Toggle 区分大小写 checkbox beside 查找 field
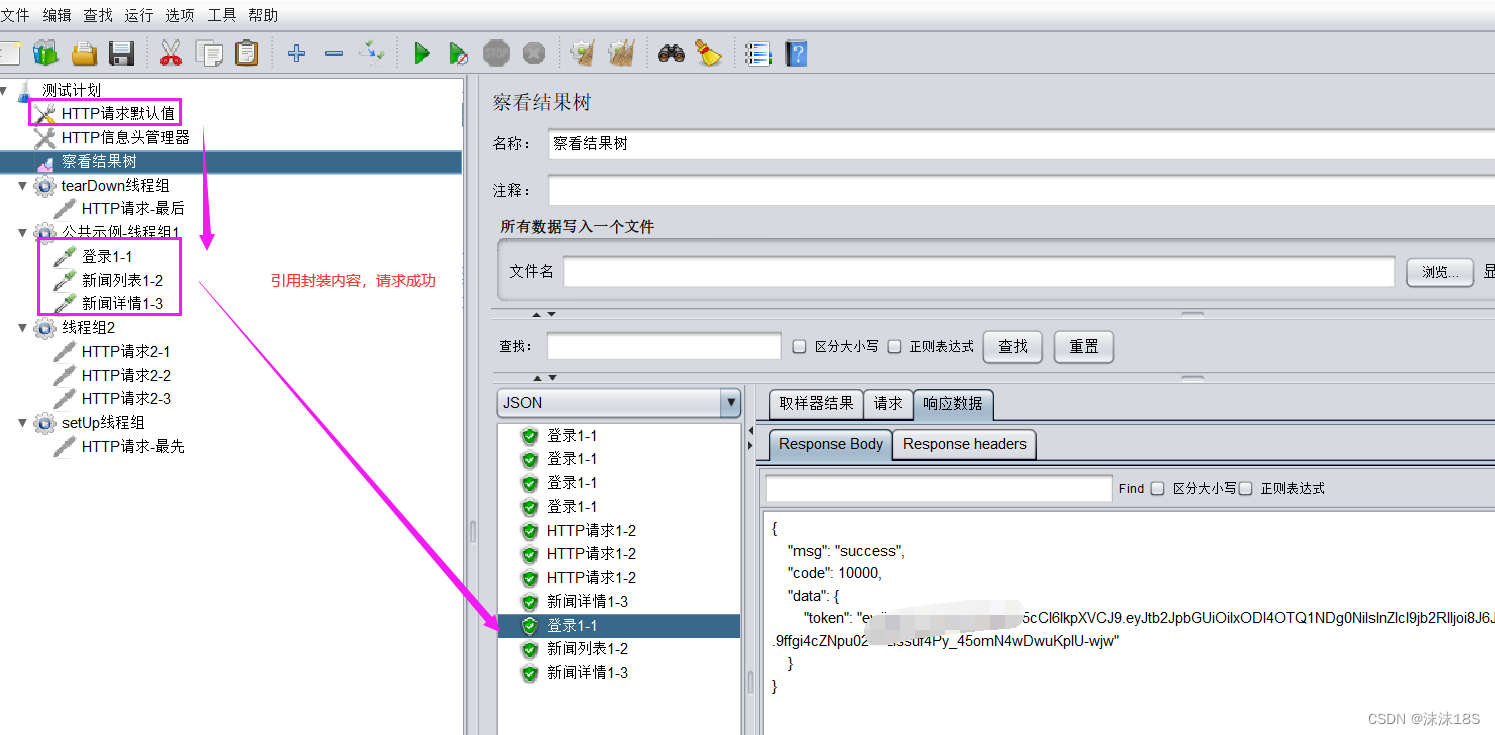The height and width of the screenshot is (735, 1495). (799, 347)
